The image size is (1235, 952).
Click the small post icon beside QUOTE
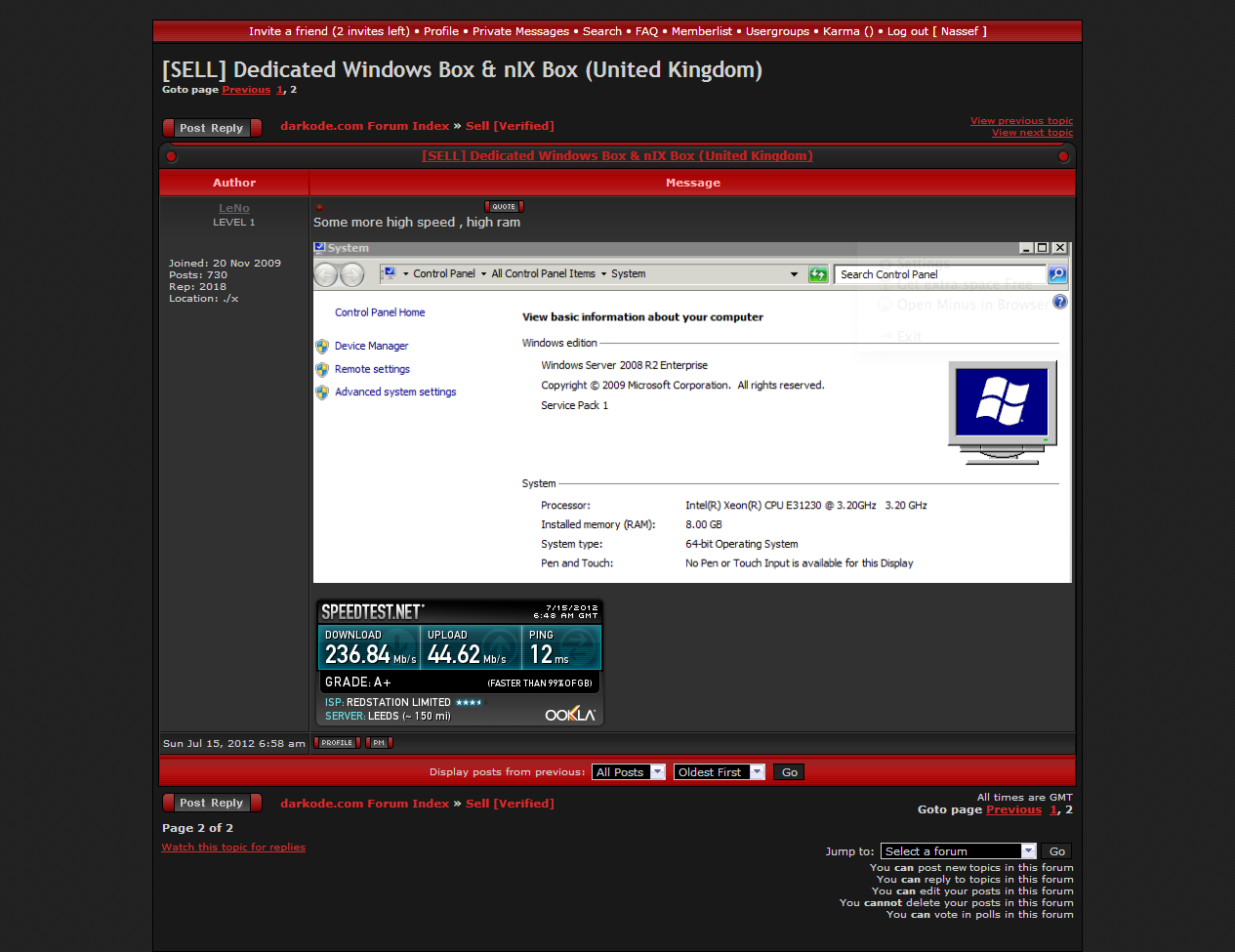click(x=319, y=207)
